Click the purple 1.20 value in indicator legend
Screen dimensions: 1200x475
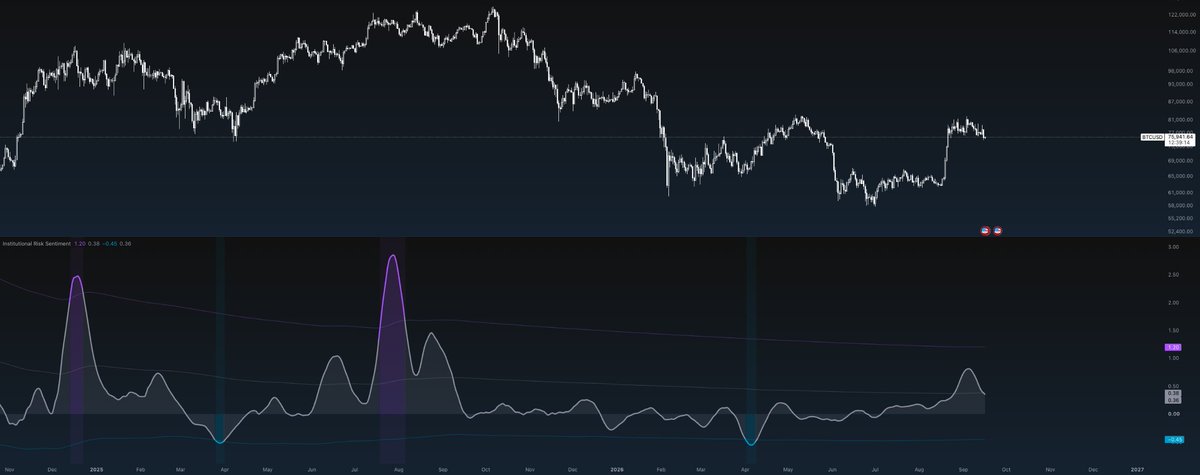pos(78,243)
